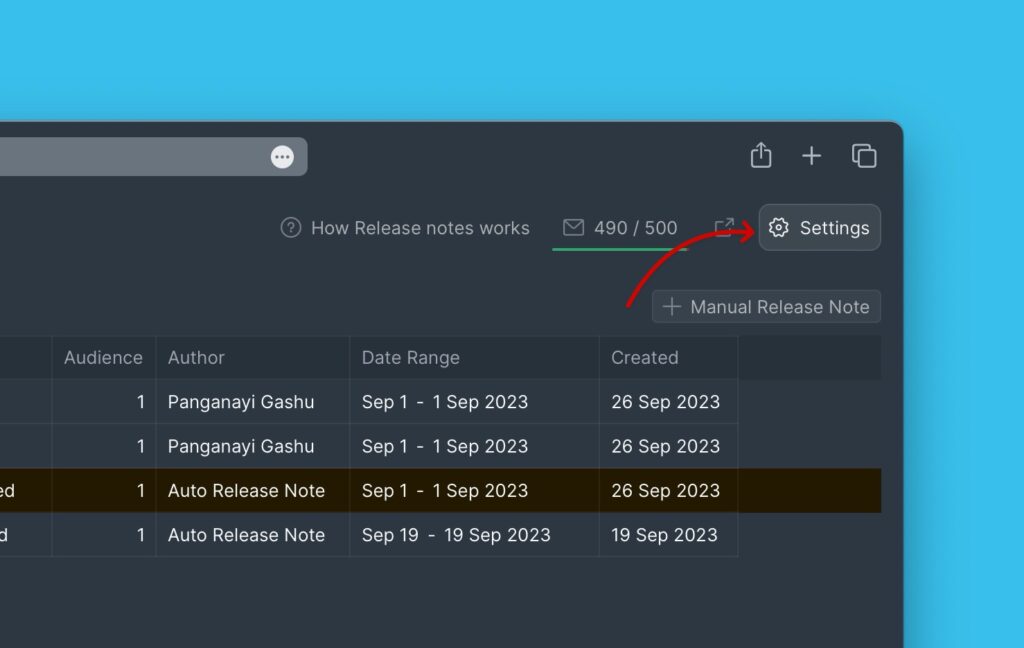Click the tab overview icon at top right
1024x648 pixels.
click(x=862, y=156)
